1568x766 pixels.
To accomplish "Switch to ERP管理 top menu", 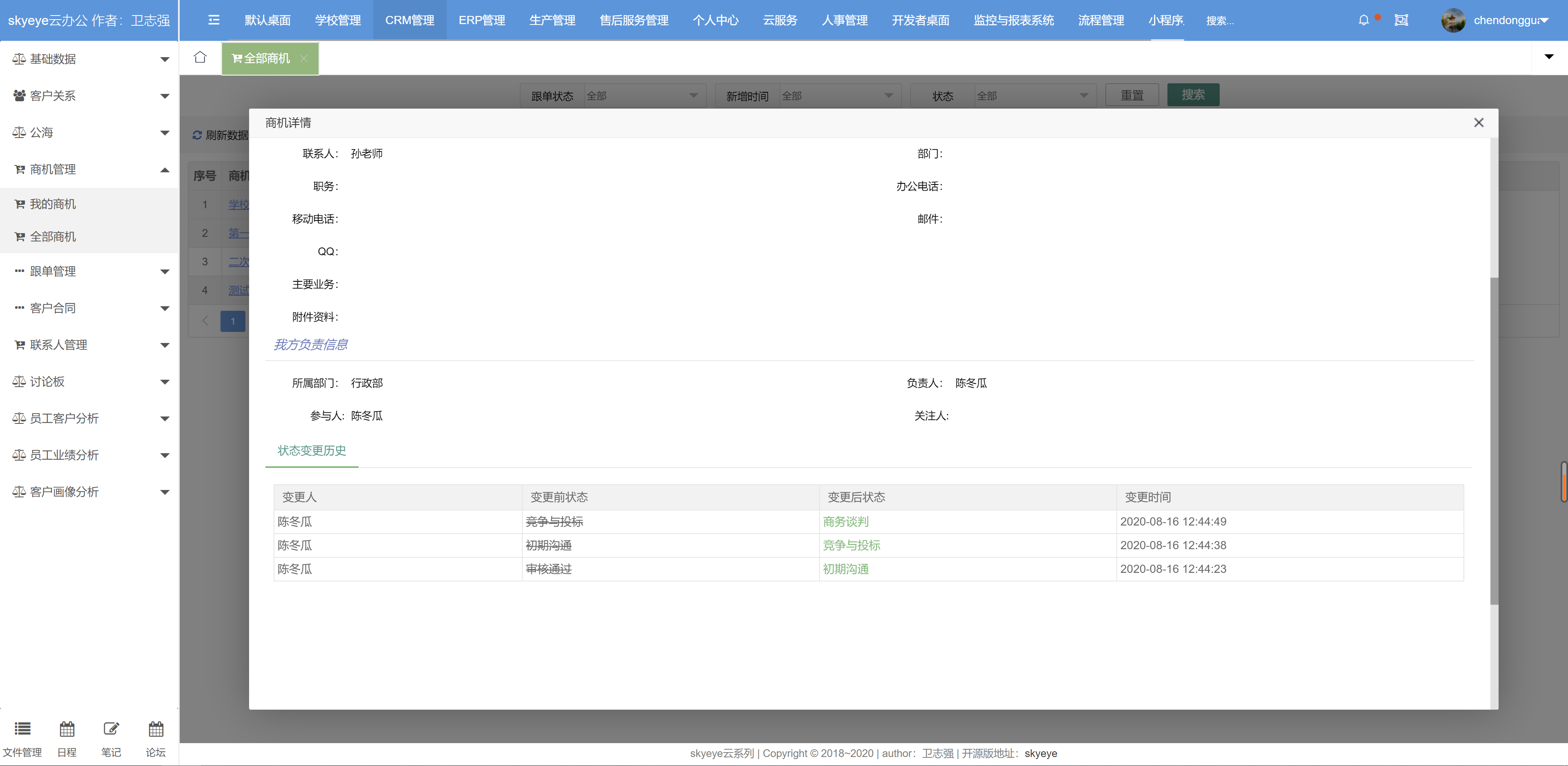I will [x=481, y=20].
